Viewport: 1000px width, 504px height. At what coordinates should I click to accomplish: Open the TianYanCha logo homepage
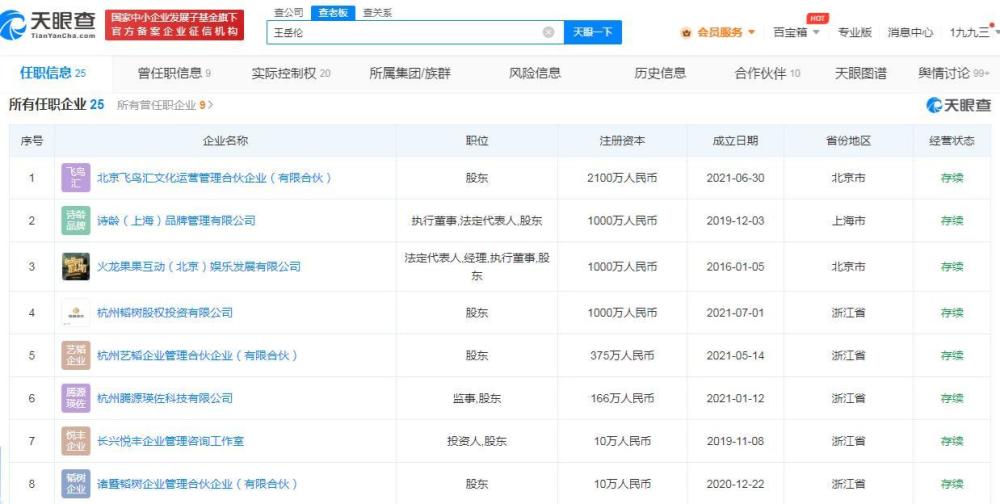pos(48,25)
